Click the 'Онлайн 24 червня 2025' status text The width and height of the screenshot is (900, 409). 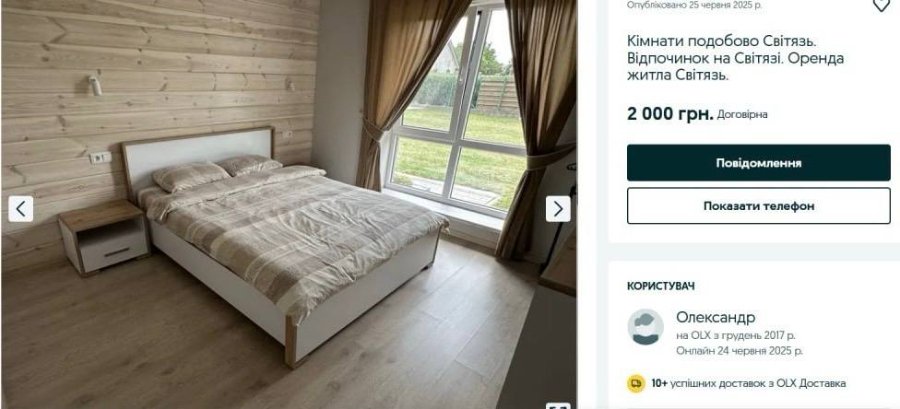pos(739,350)
